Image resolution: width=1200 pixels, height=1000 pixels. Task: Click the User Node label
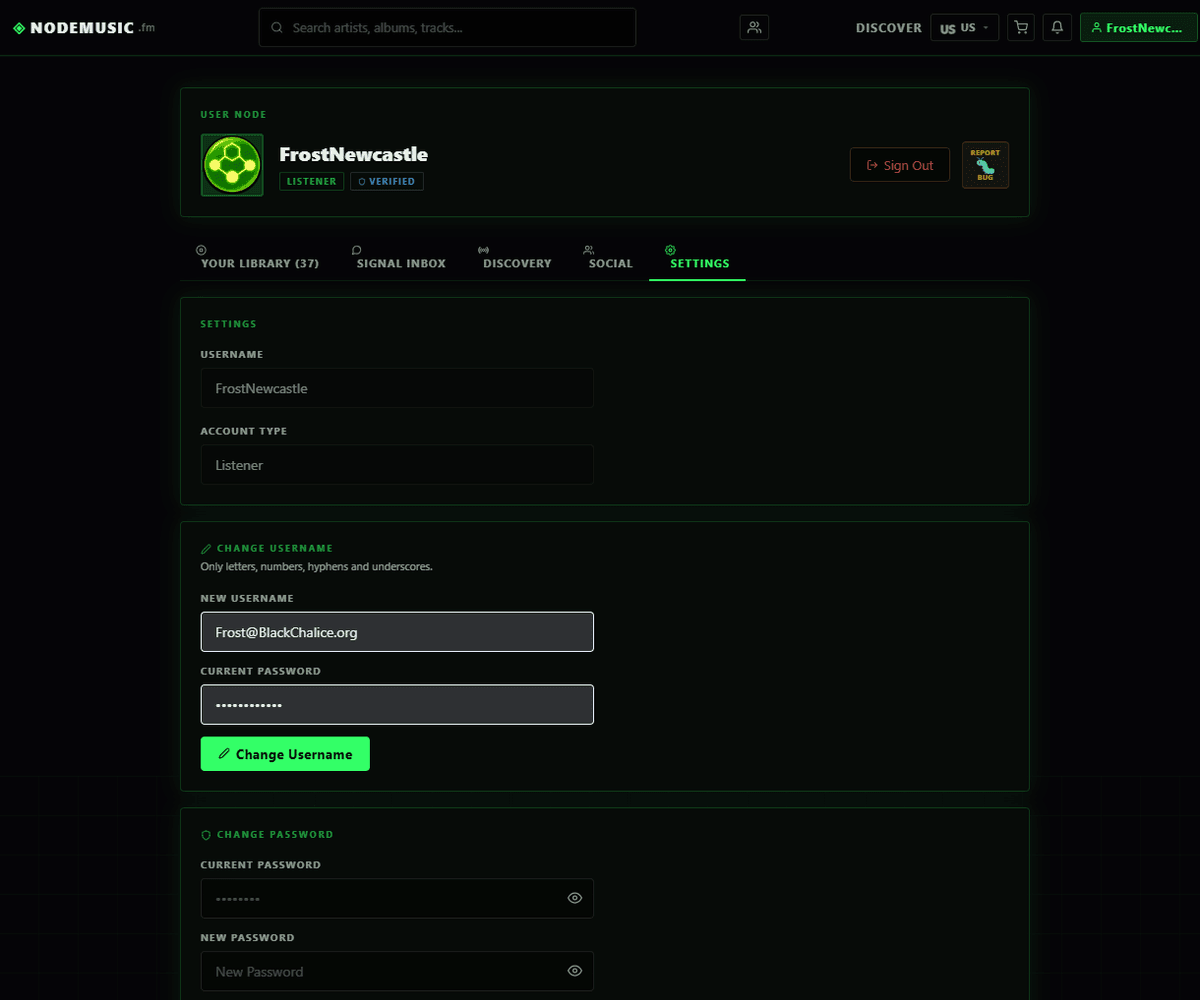click(x=233, y=115)
